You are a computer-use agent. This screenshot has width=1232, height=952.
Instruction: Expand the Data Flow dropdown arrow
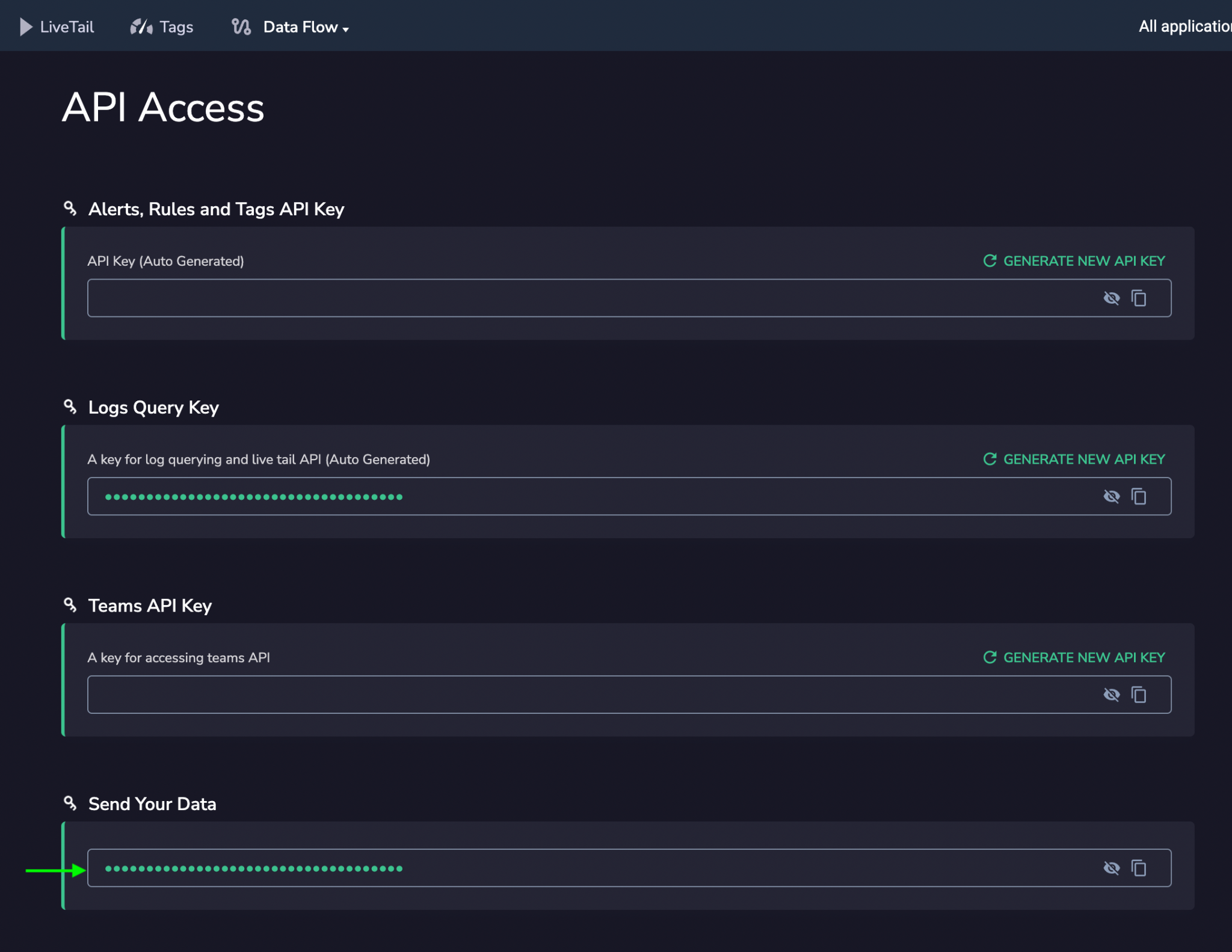point(346,29)
